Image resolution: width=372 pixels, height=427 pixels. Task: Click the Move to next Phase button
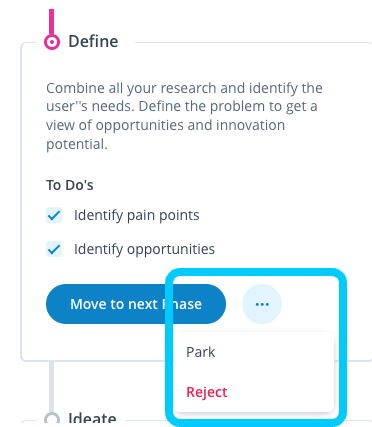click(136, 304)
